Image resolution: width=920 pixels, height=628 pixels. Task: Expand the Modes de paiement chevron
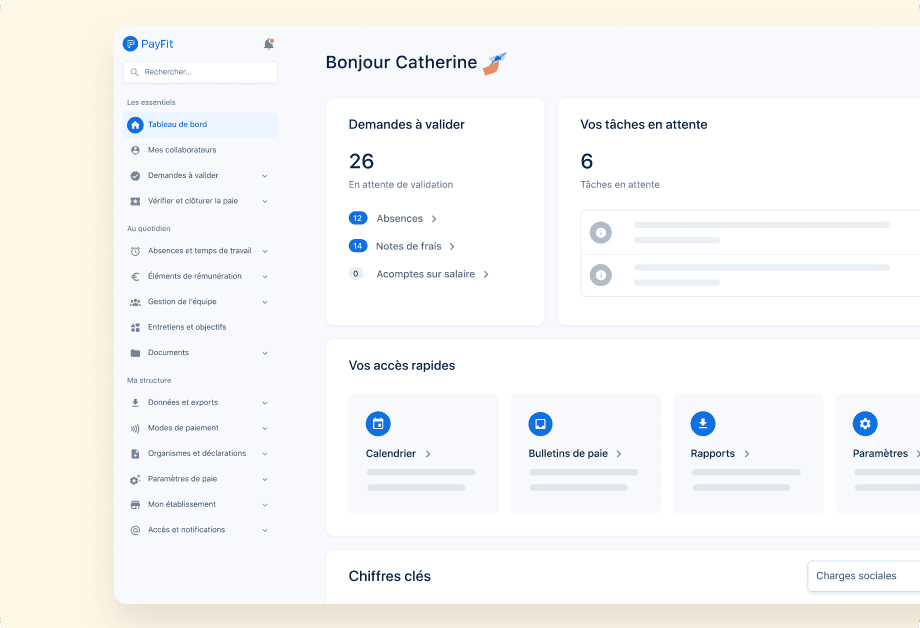tap(265, 428)
